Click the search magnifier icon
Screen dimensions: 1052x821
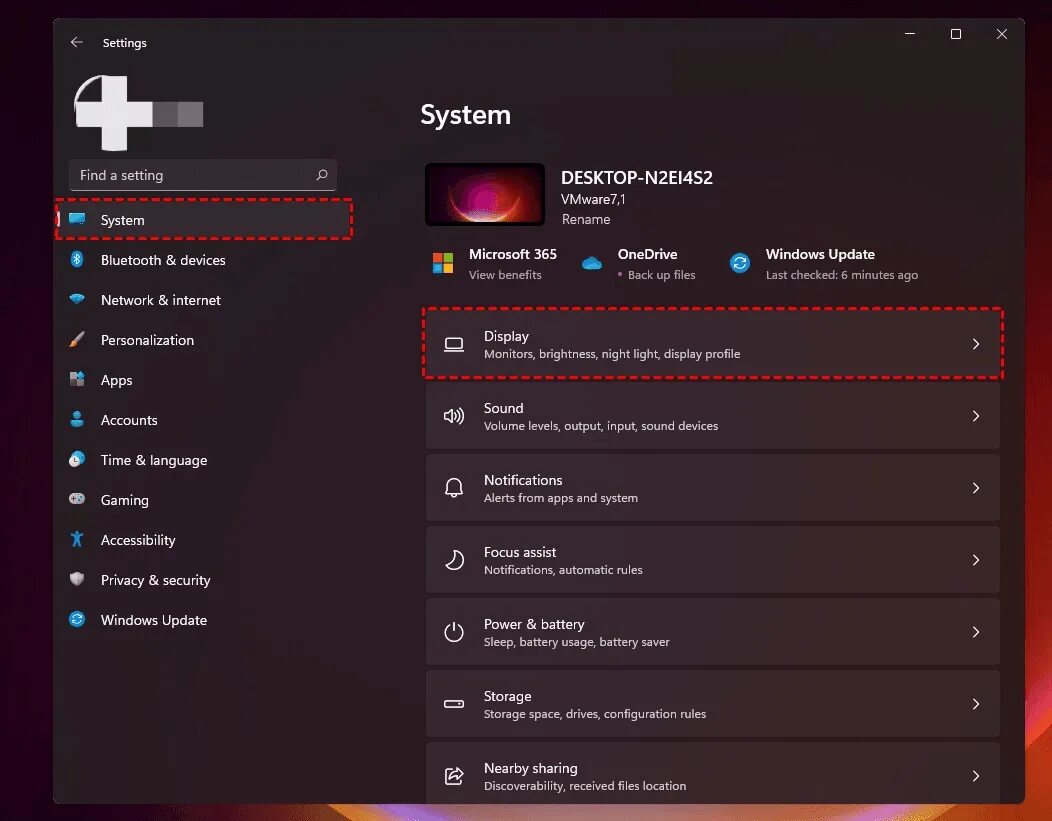point(322,175)
